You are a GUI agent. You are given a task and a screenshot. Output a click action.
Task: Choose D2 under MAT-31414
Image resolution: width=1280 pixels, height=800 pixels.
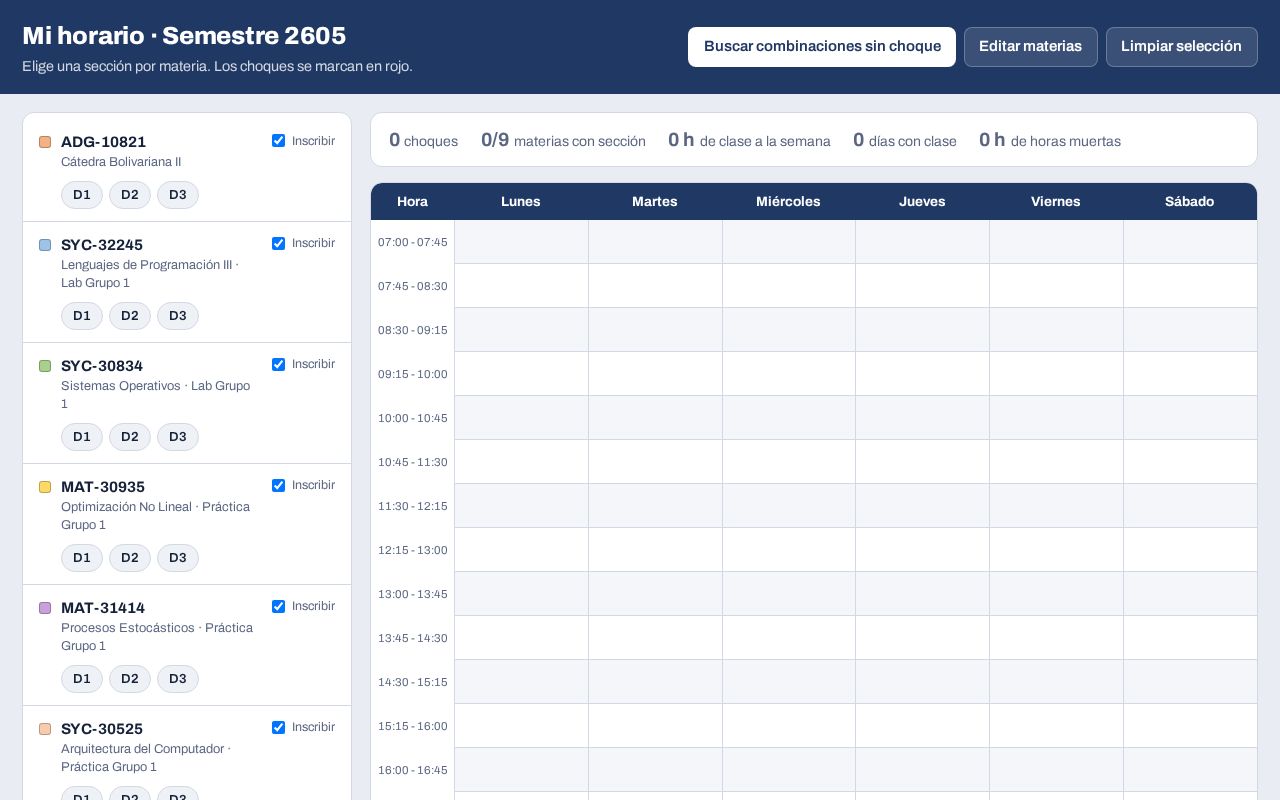pyautogui.click(x=130, y=679)
